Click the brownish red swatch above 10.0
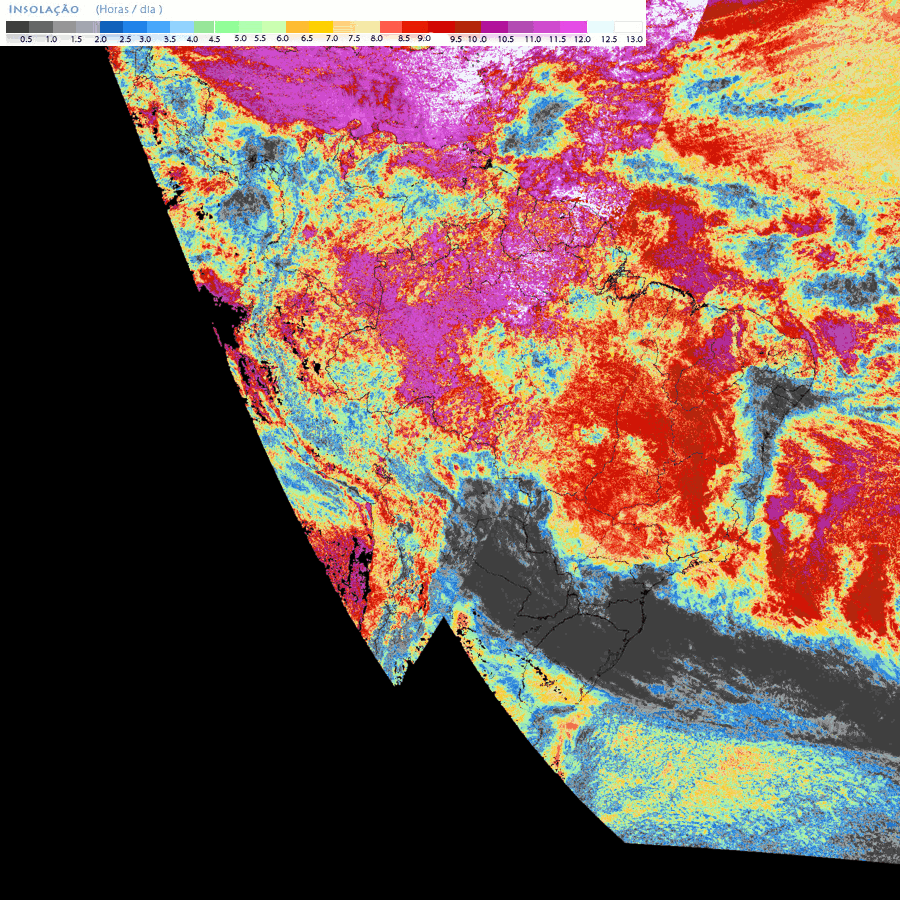The height and width of the screenshot is (900, 900). pyautogui.click(x=468, y=27)
